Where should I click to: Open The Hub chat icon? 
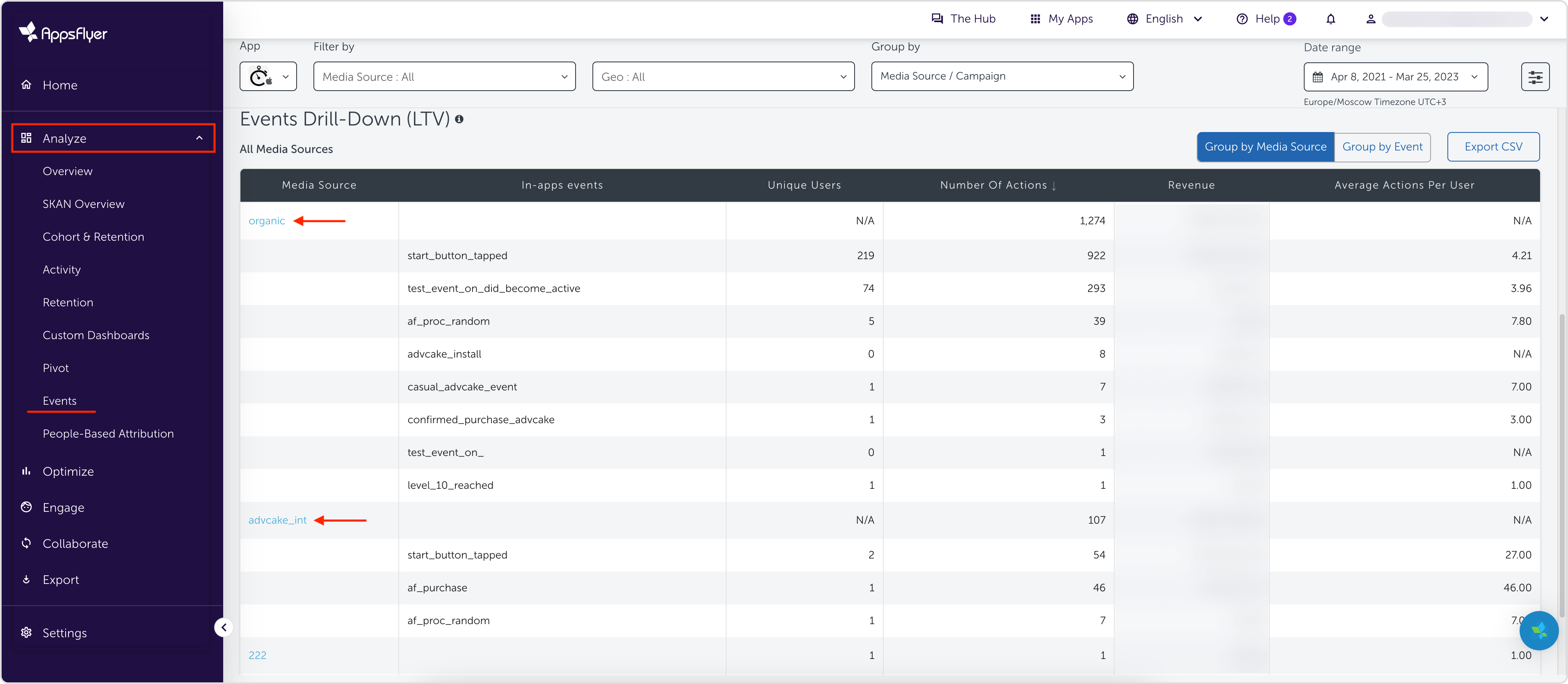click(x=937, y=19)
